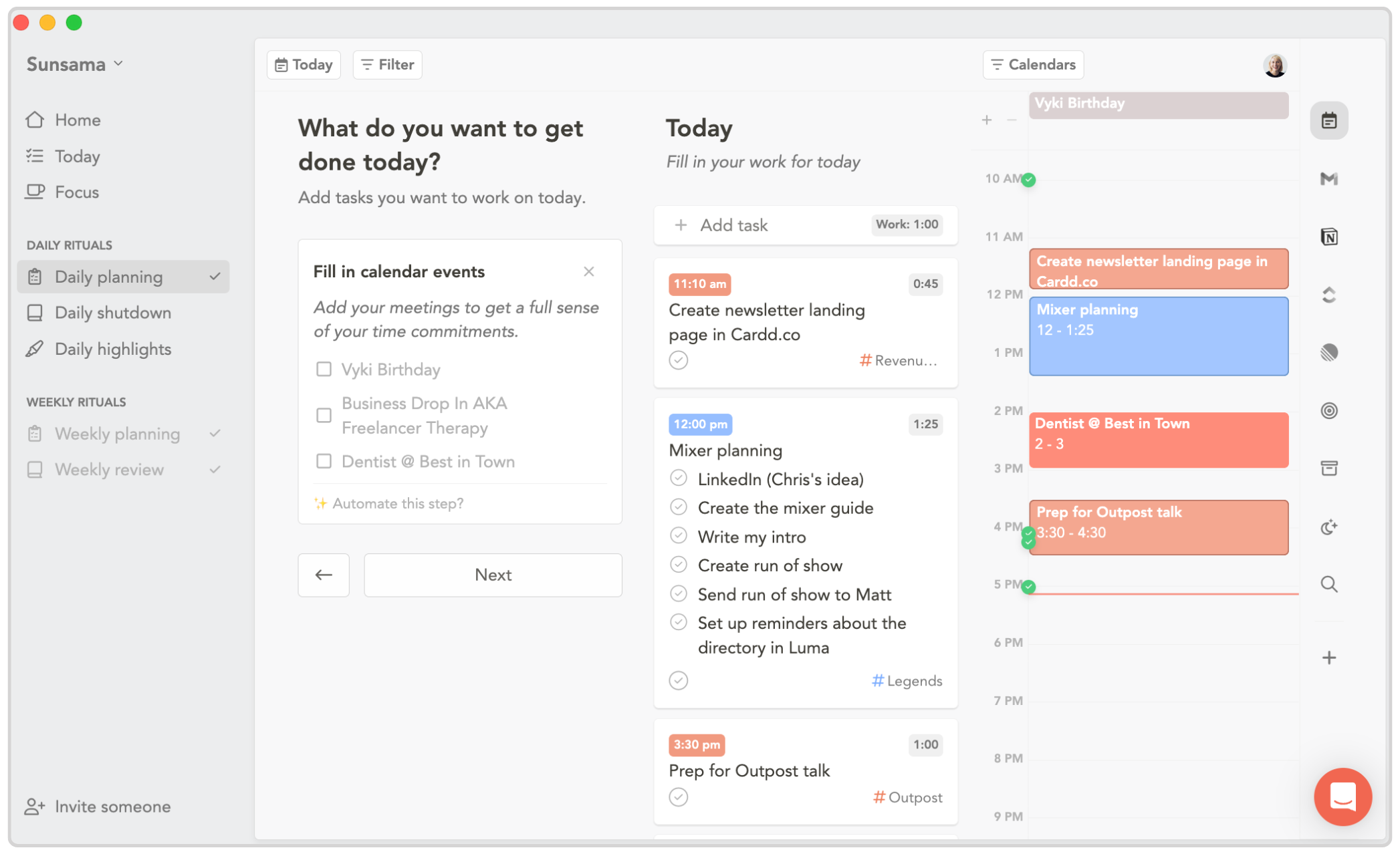Open the Notion integration

[x=1329, y=237]
